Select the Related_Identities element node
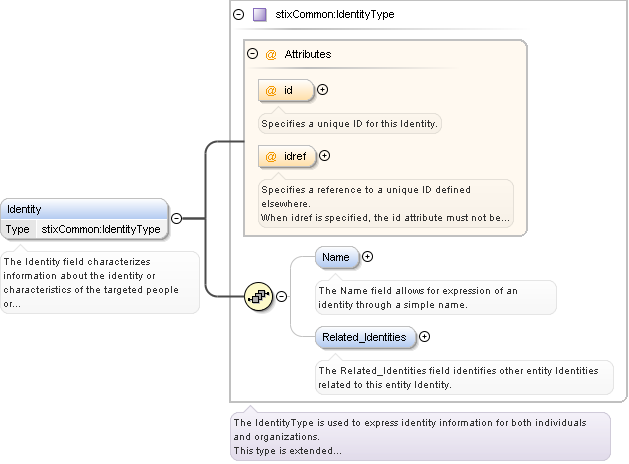Image resolution: width=629 pixels, height=464 pixels. [364, 338]
